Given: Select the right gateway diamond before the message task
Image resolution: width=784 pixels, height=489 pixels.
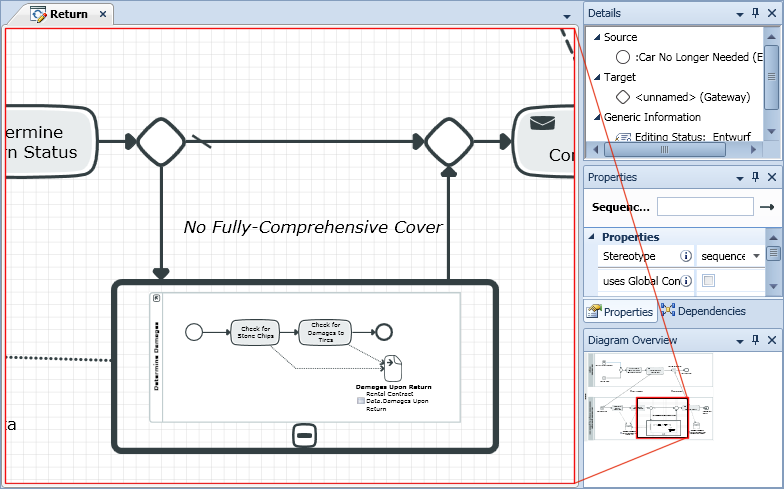Looking at the screenshot, I should click(x=448, y=142).
